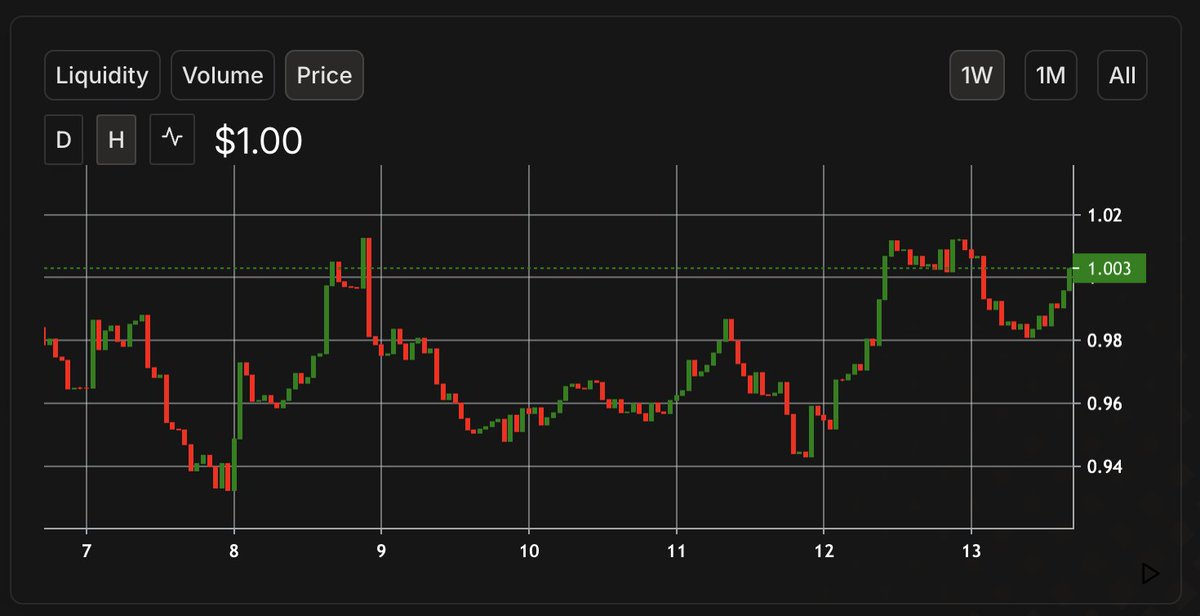
Task: Click the 0.96 price axis label
Action: pos(1103,404)
